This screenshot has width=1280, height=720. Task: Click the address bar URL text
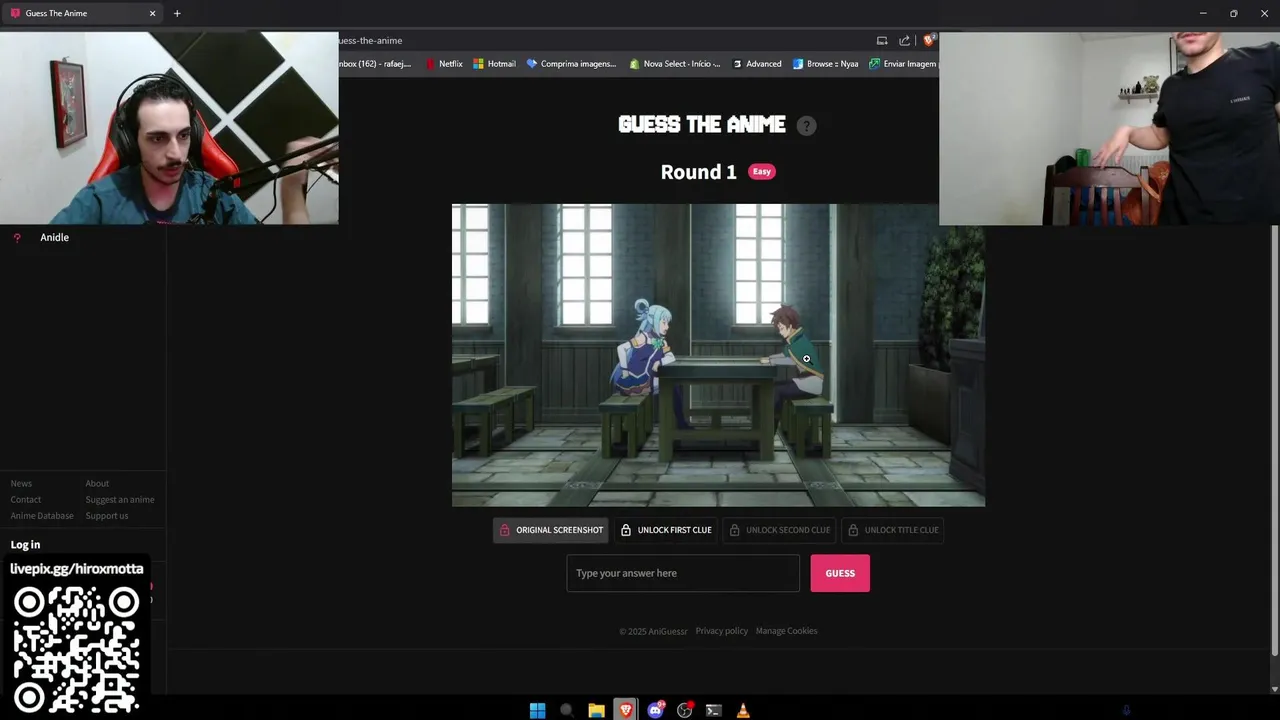tap(370, 41)
